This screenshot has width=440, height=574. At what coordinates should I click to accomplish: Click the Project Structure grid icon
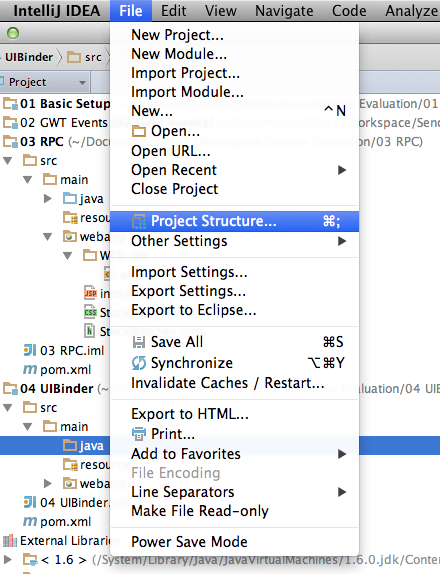(x=139, y=222)
